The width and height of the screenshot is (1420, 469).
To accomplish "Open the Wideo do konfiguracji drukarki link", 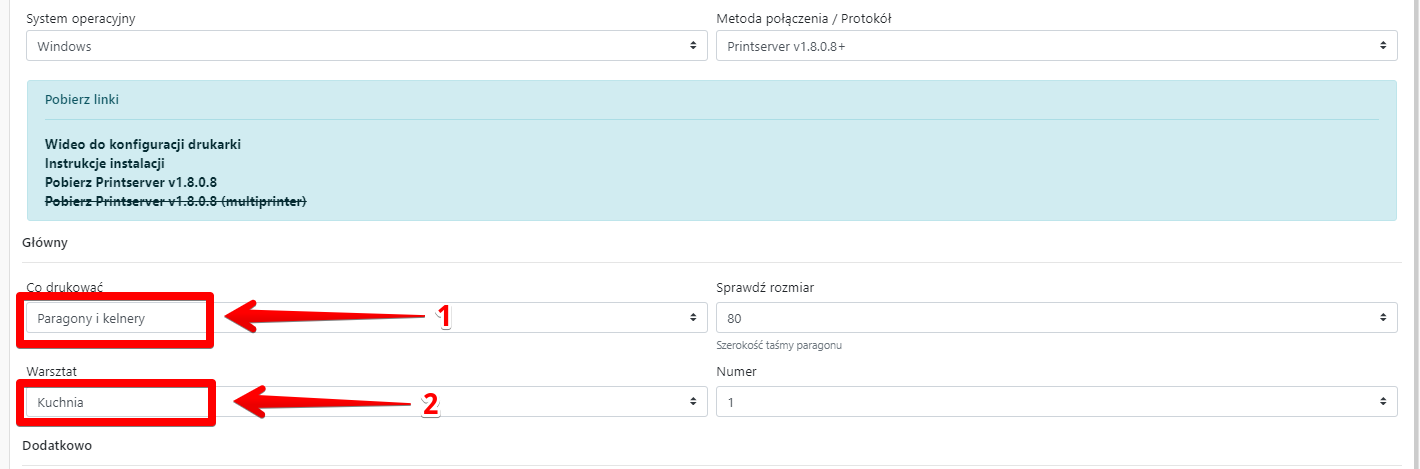I will 143,144.
